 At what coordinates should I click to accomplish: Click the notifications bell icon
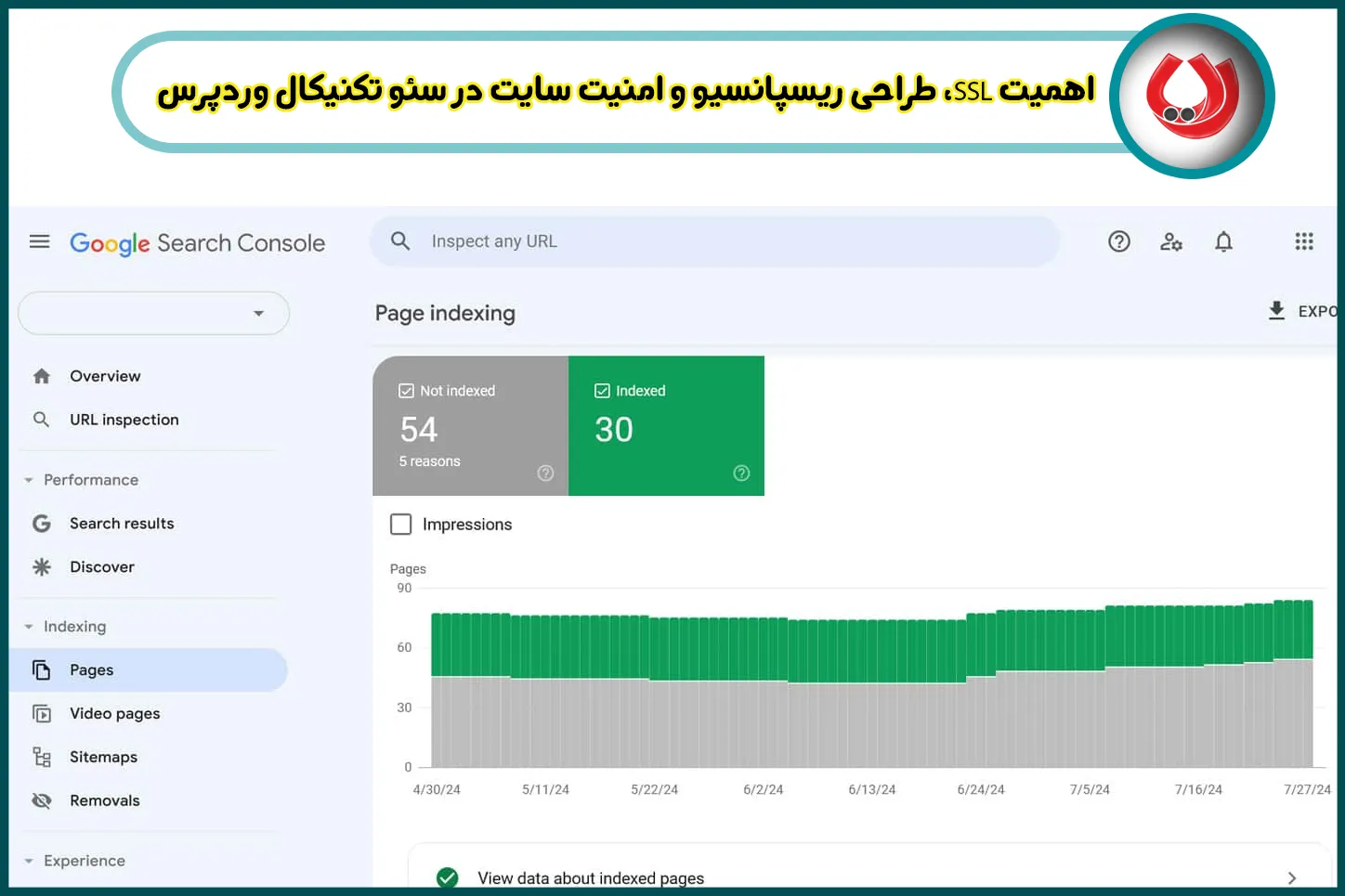click(1223, 241)
